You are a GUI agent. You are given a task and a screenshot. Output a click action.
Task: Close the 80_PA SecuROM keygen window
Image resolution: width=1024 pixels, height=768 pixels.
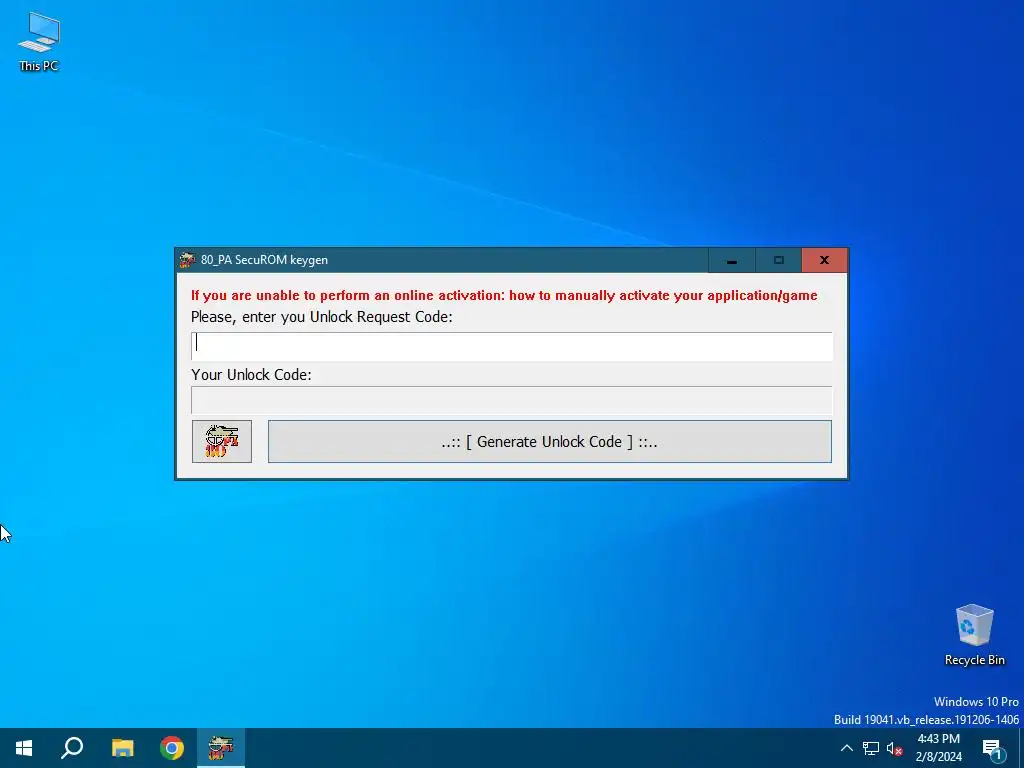point(824,260)
